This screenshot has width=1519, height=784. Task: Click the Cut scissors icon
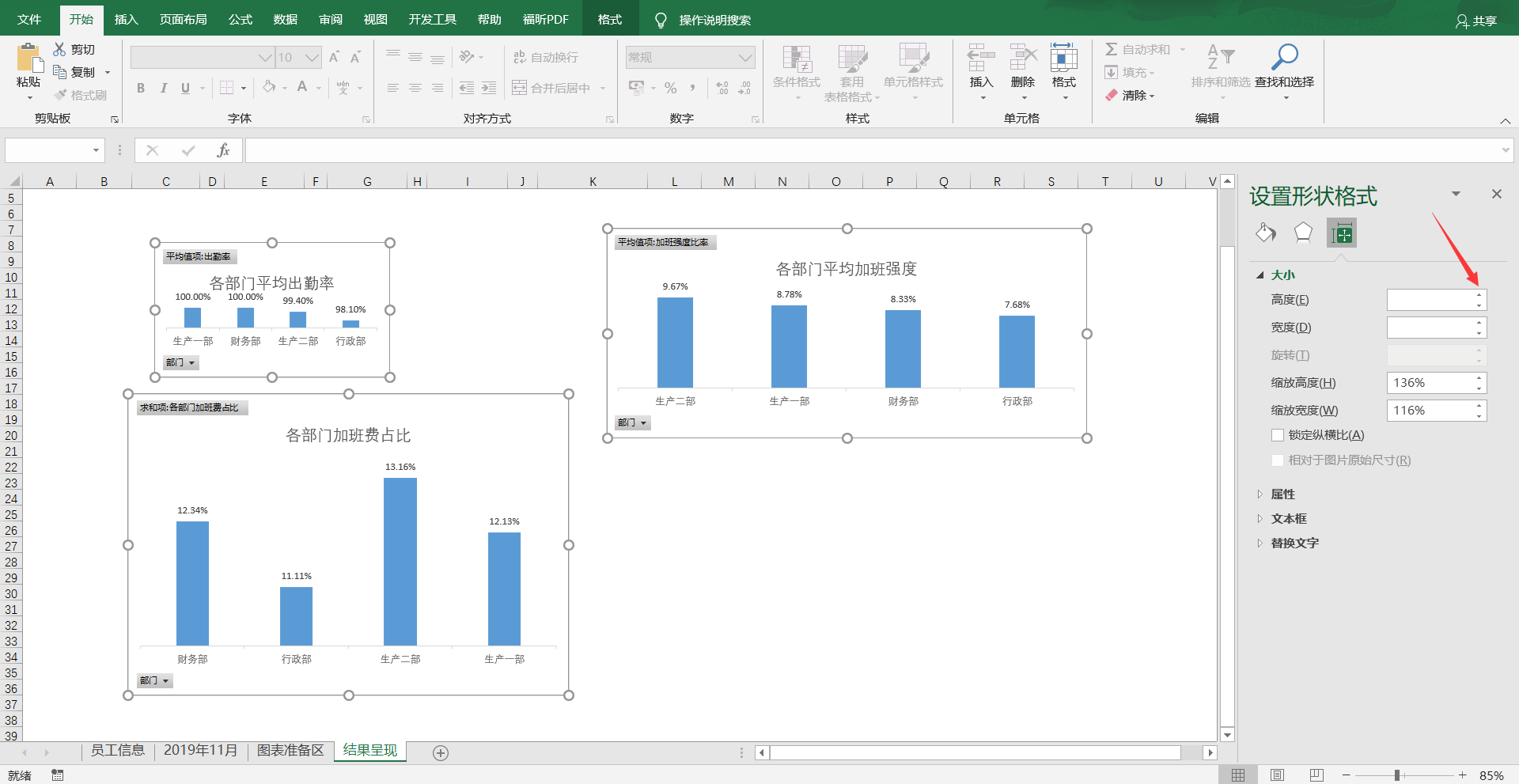(x=59, y=49)
